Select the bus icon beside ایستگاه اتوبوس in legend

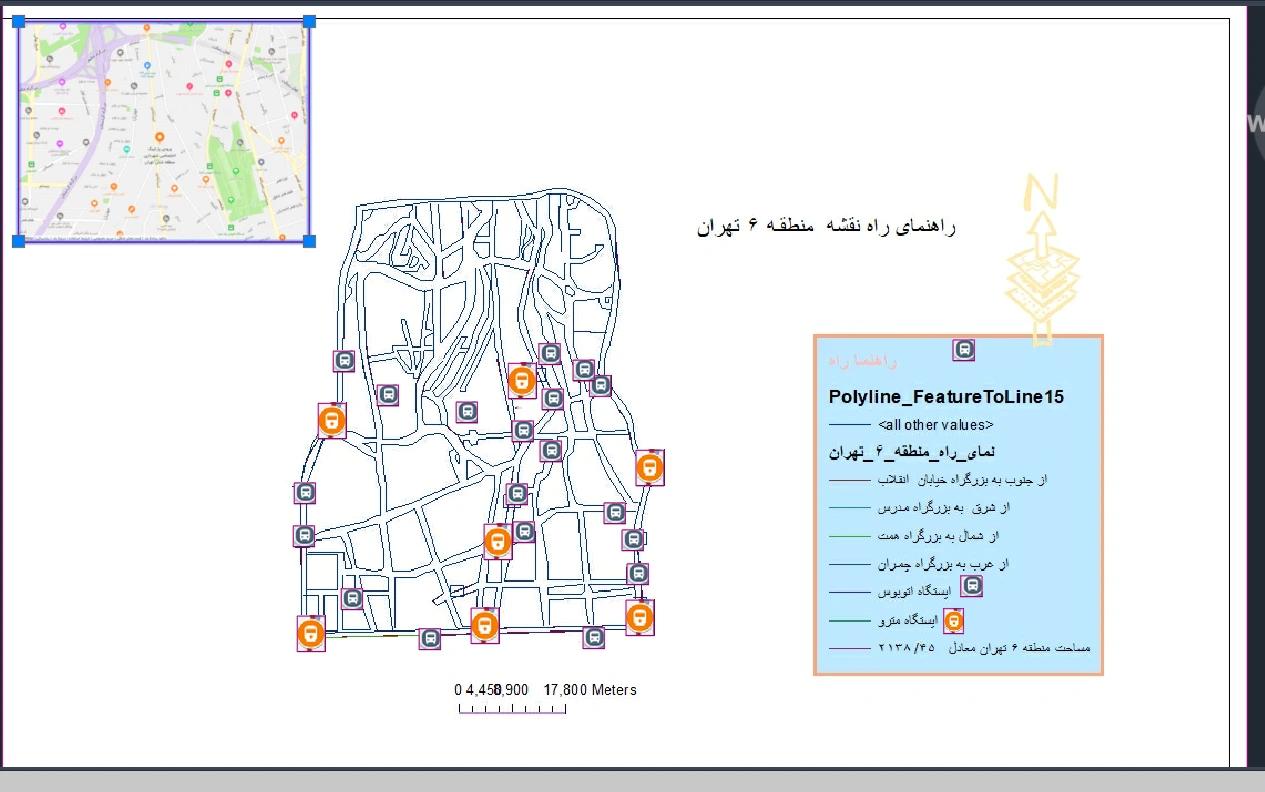971,587
